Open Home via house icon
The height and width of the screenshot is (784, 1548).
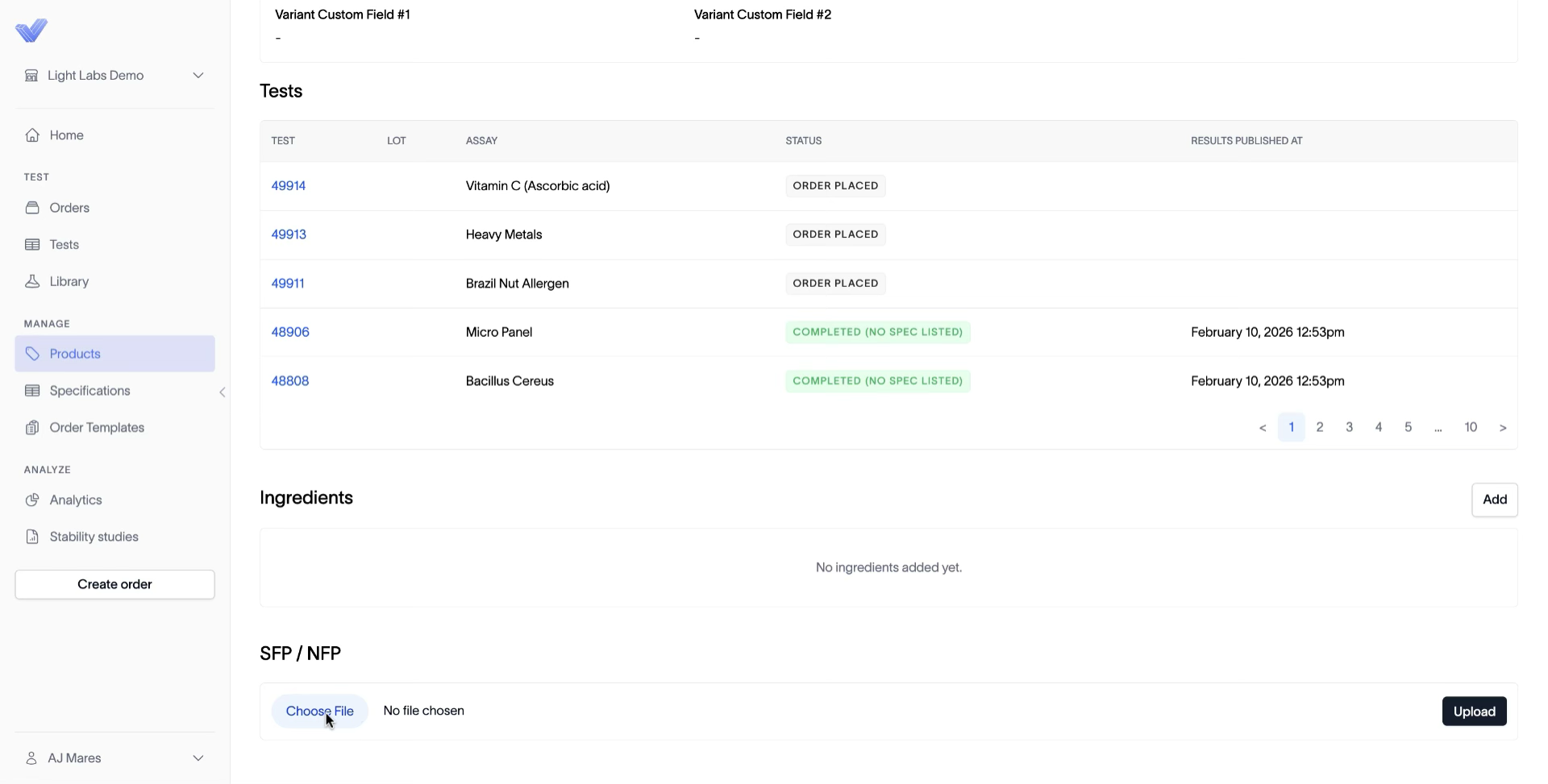click(x=32, y=135)
